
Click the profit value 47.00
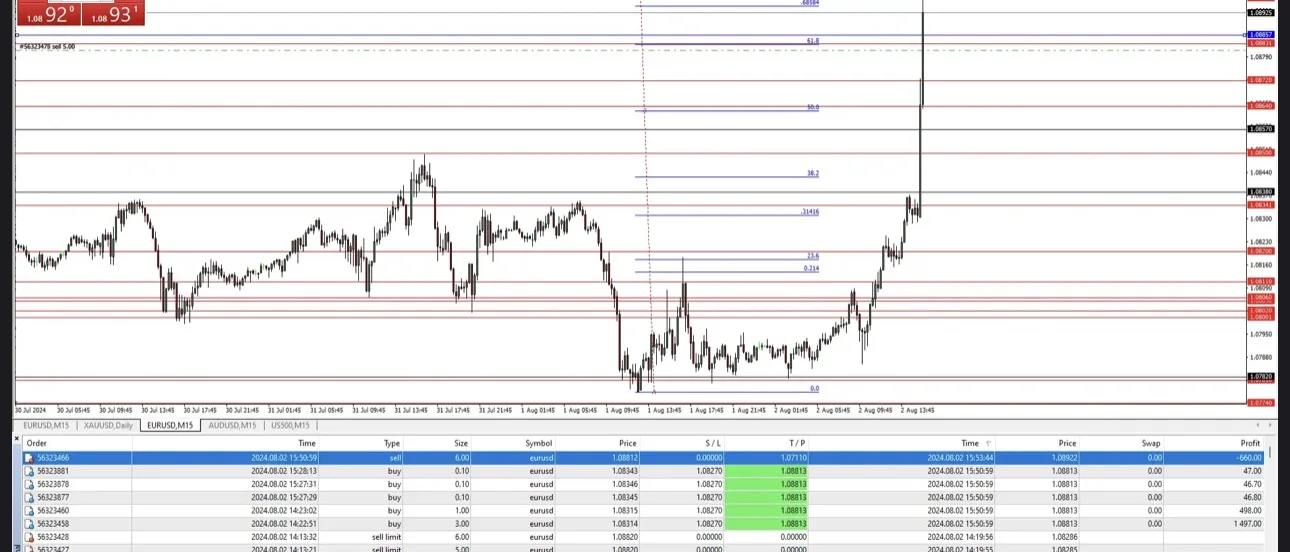(1252, 471)
